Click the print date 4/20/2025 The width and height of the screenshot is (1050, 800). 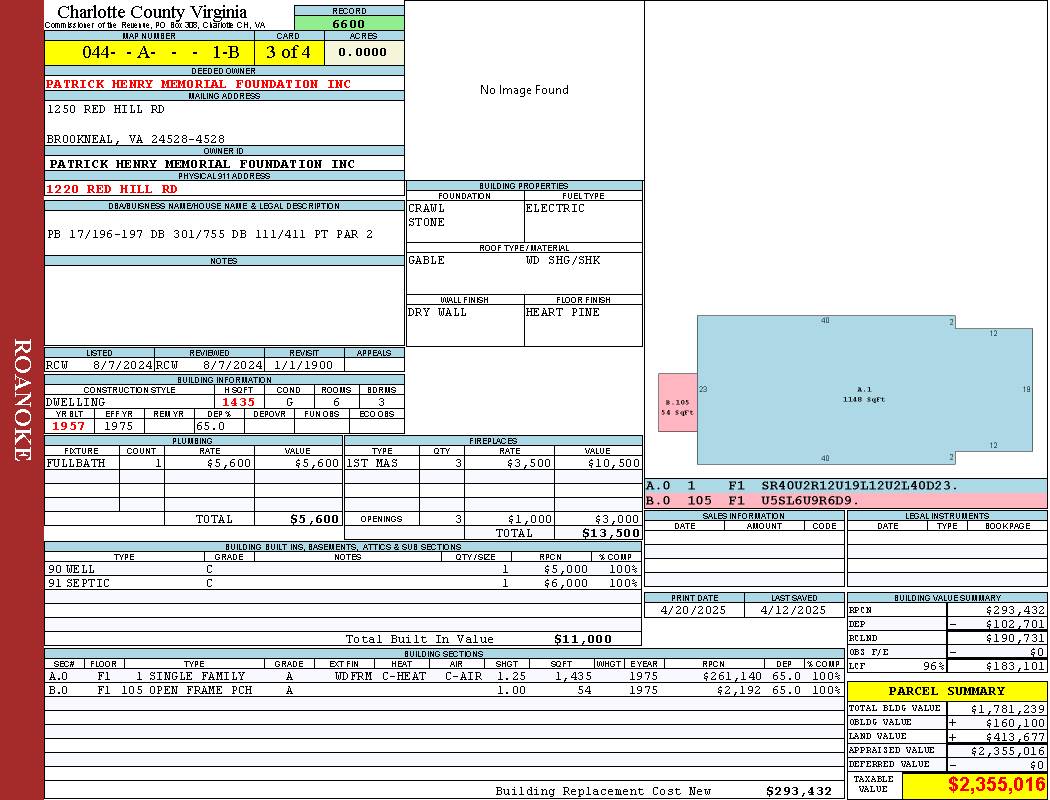click(694, 609)
